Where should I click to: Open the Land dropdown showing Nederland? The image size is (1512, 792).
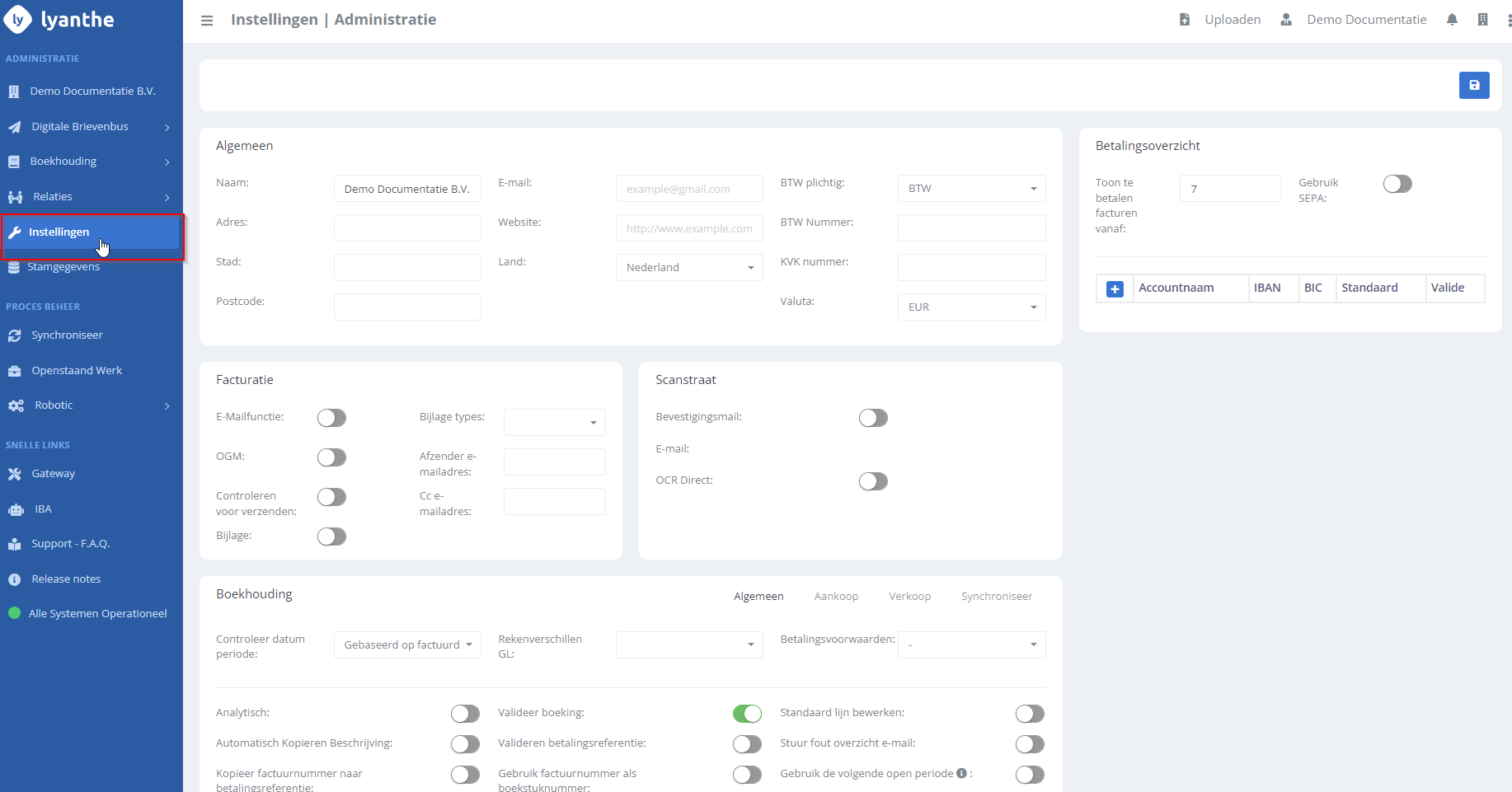(688, 268)
